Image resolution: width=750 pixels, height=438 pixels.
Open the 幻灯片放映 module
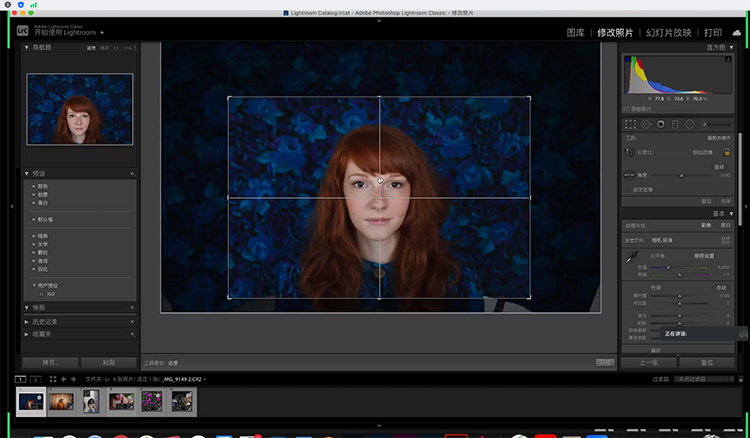click(x=667, y=33)
